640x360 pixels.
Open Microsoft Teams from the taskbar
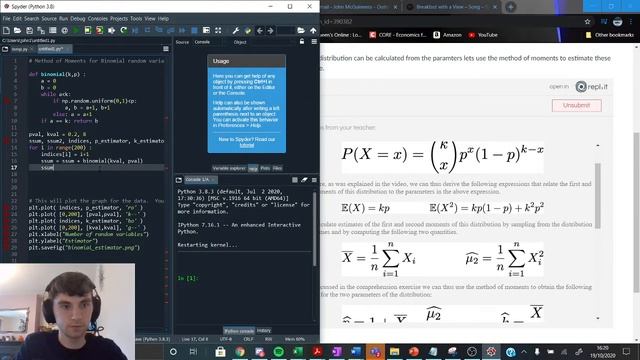coord(375,351)
